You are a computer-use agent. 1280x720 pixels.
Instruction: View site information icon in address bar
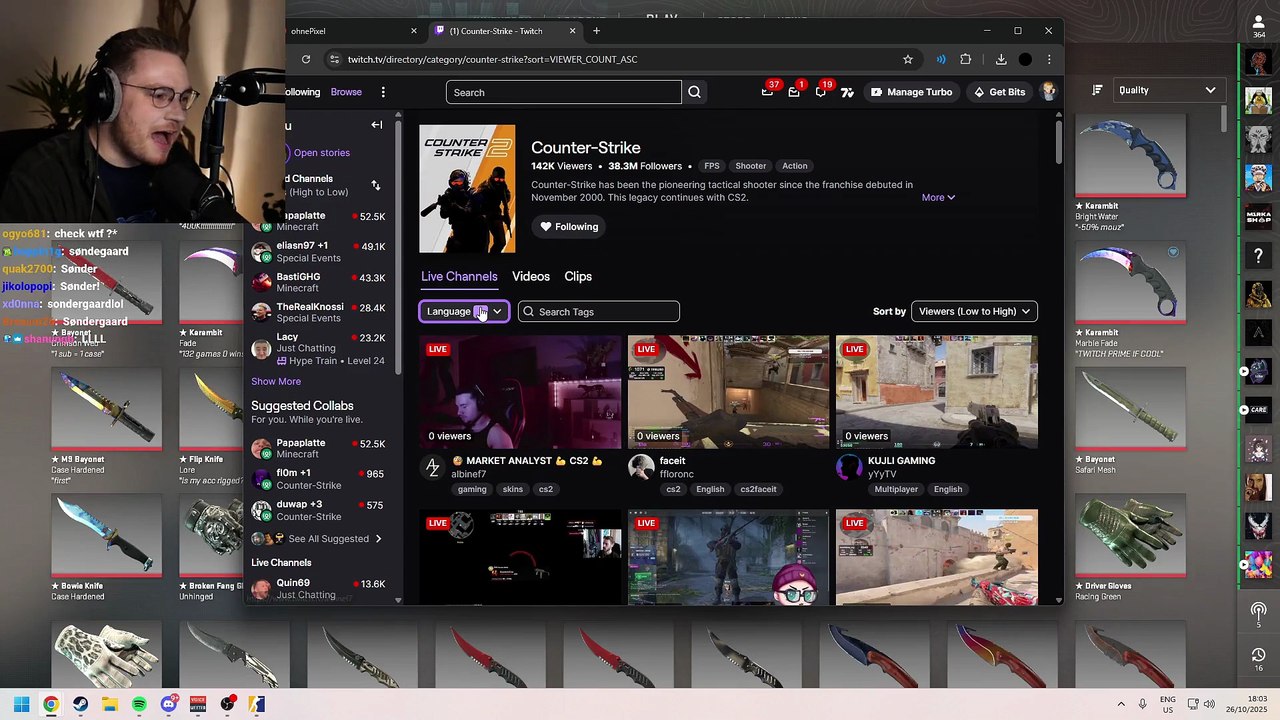[x=335, y=59]
